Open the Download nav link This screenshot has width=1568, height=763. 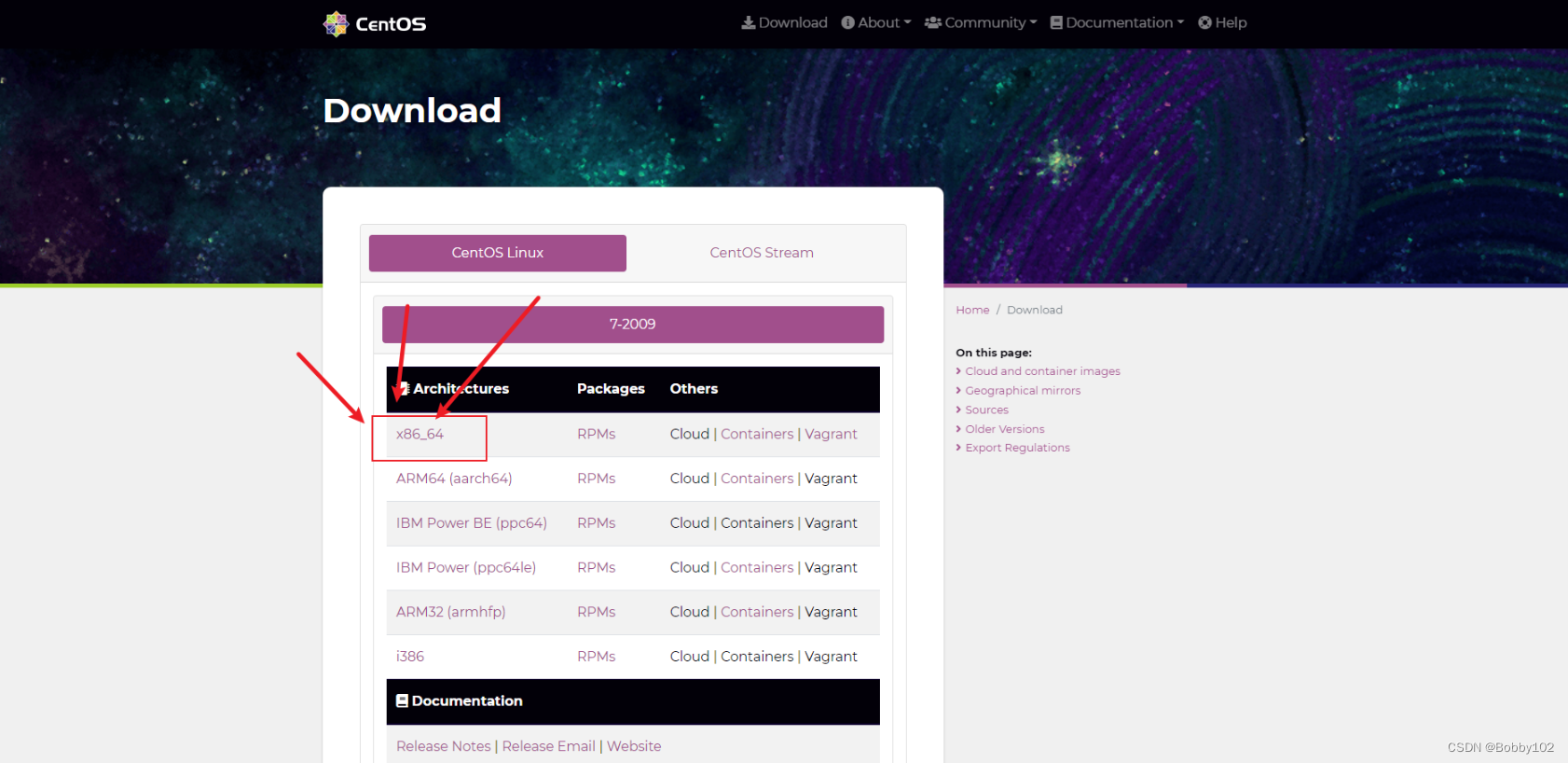784,22
